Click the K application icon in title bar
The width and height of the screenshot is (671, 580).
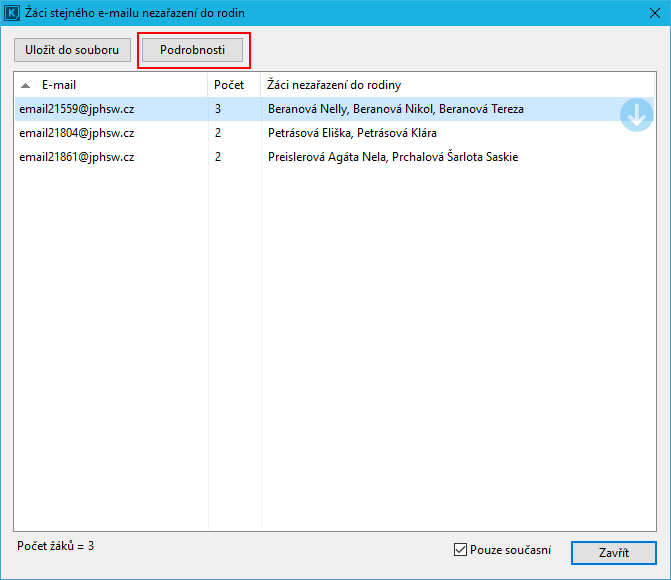pos(13,13)
